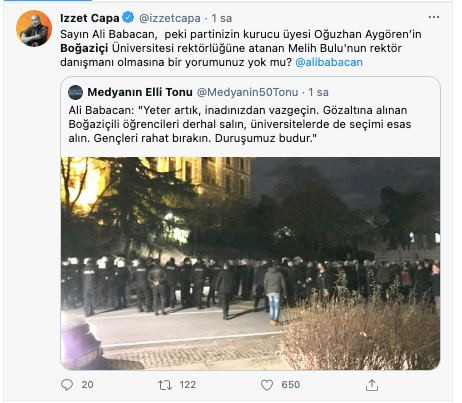Like the tweet with the heart icon
Image resolution: width=462 pixels, height=403 pixels.
(x=267, y=385)
